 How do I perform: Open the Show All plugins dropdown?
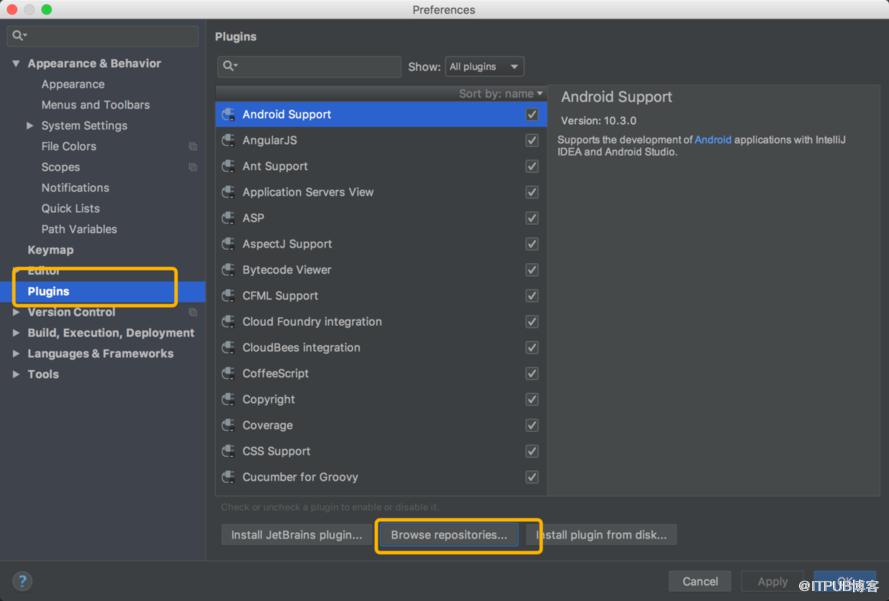pos(484,67)
